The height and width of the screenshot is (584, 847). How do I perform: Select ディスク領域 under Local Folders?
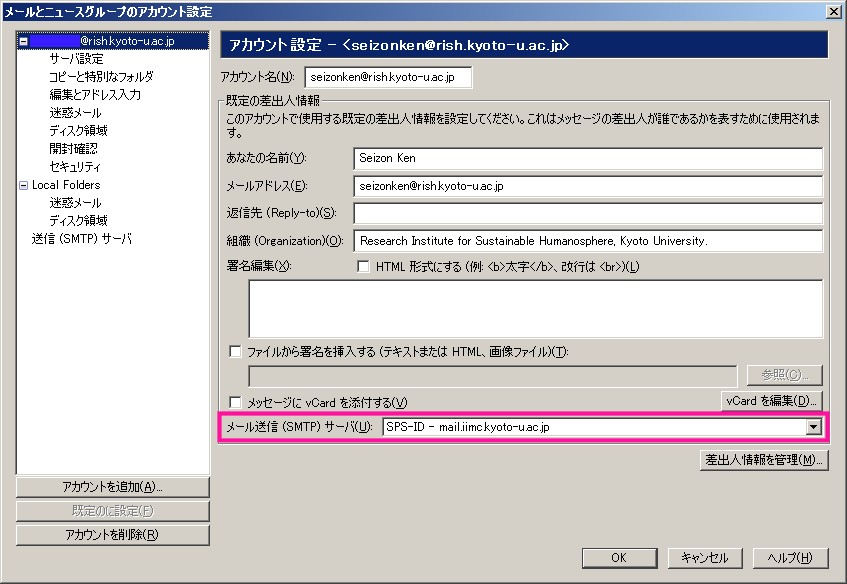click(78, 221)
